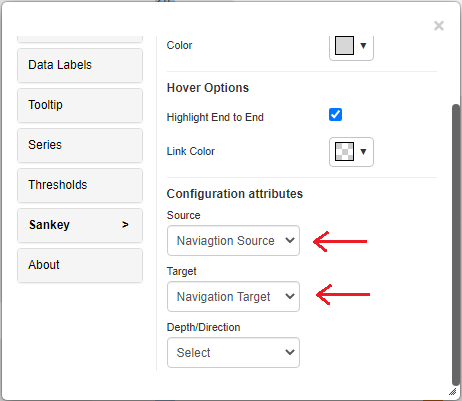This screenshot has width=462, height=401.
Task: Close the settings dialog with X
Action: (439, 26)
